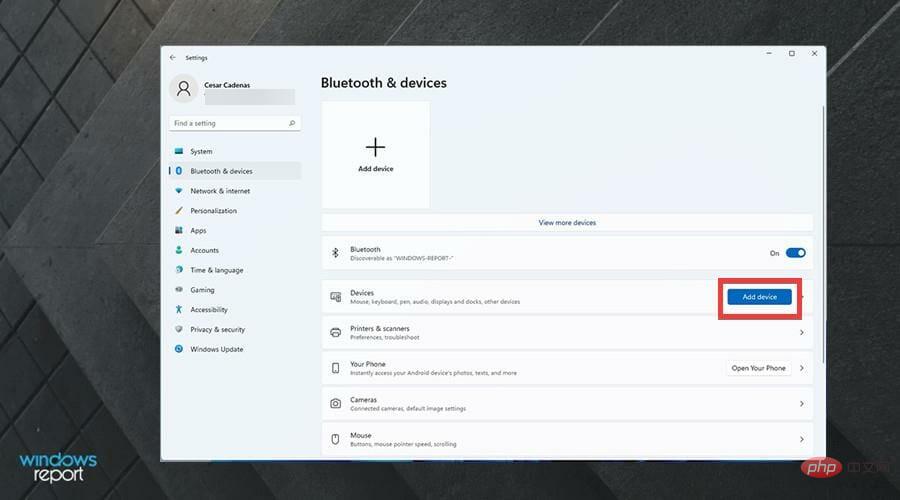
Task: Select Personalization in the sidebar
Action: click(213, 211)
